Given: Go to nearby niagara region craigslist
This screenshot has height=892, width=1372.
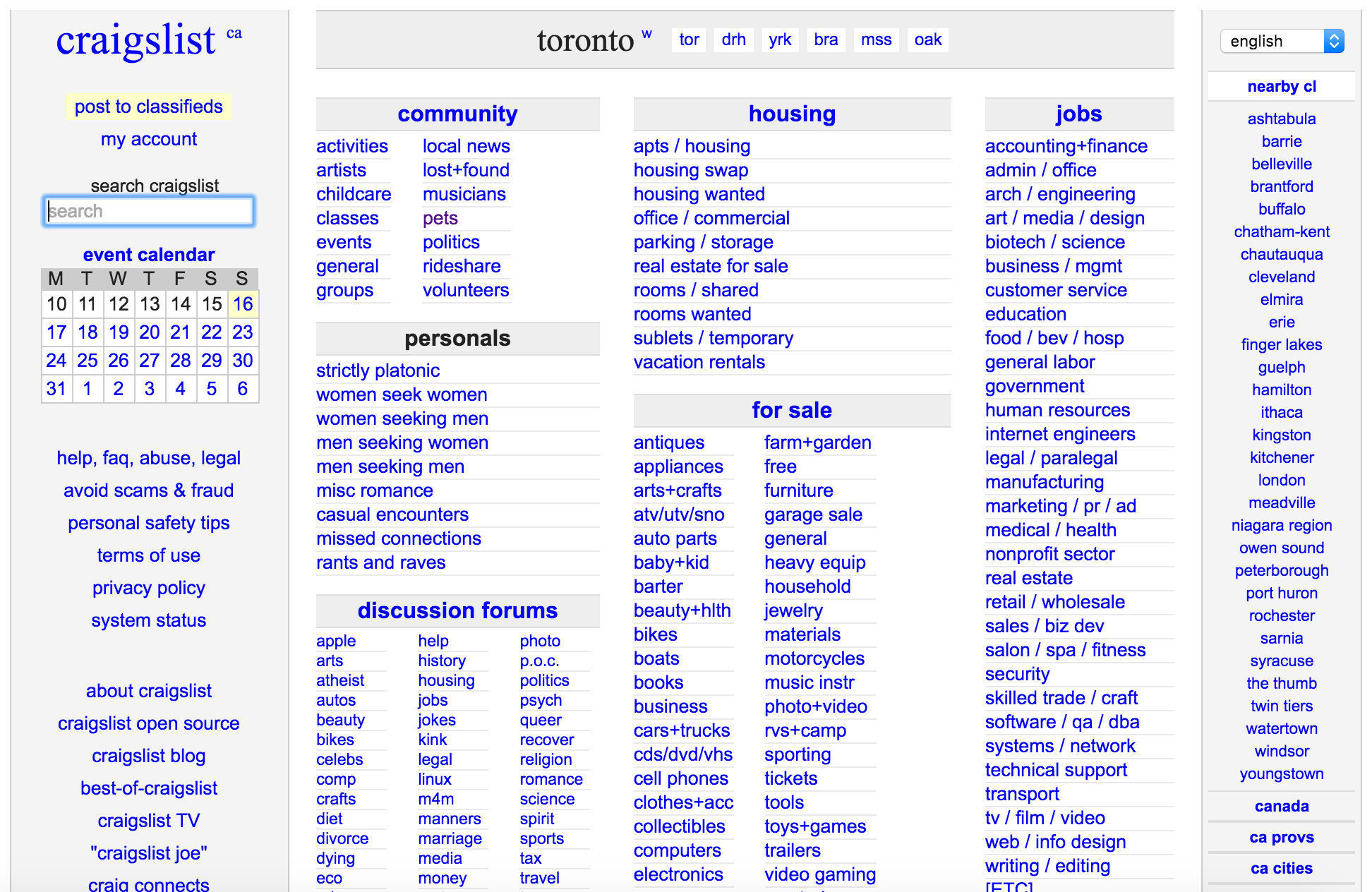Looking at the screenshot, I should (1282, 525).
